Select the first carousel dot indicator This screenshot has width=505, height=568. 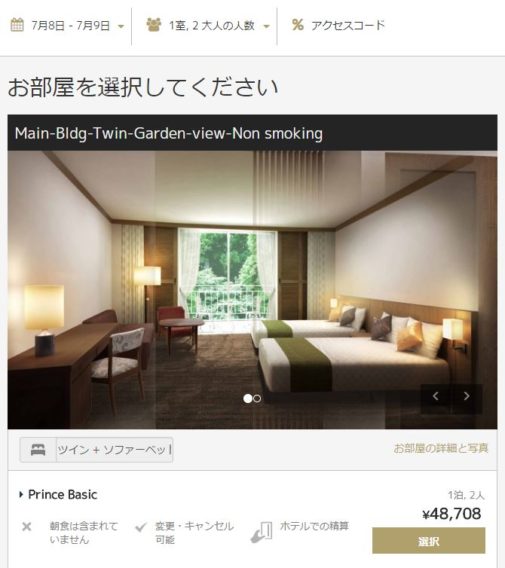[247, 398]
